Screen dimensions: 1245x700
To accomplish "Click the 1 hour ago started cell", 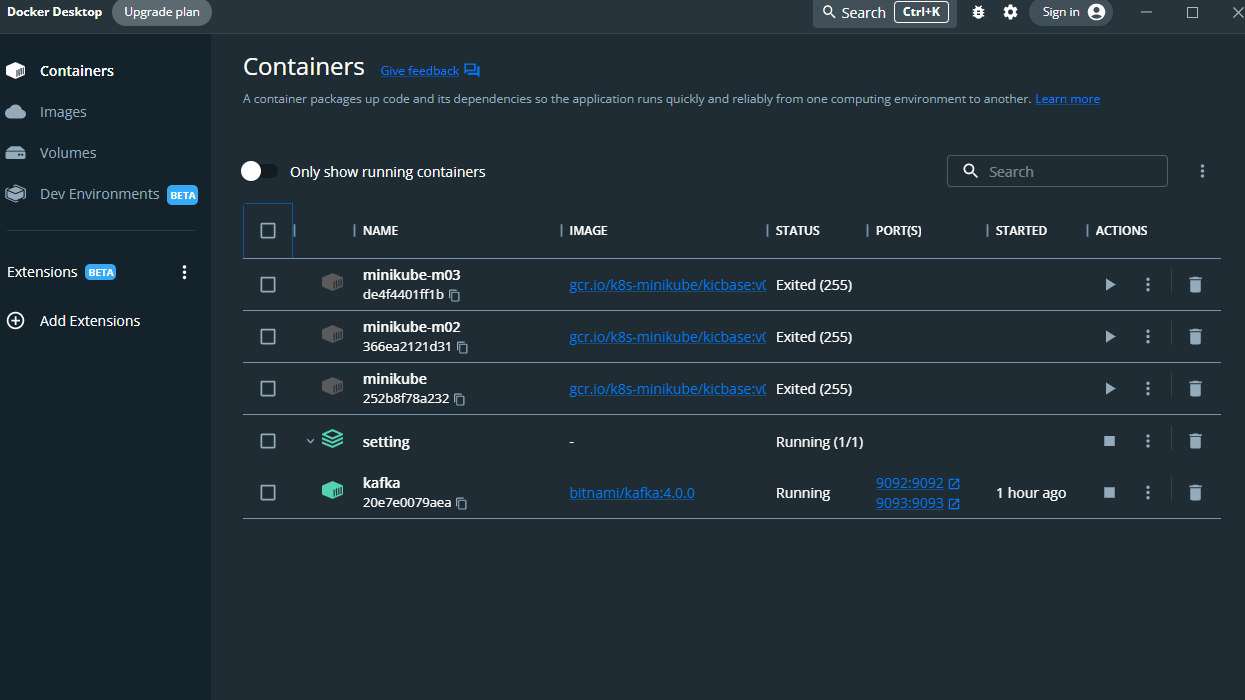I will coord(1031,493).
